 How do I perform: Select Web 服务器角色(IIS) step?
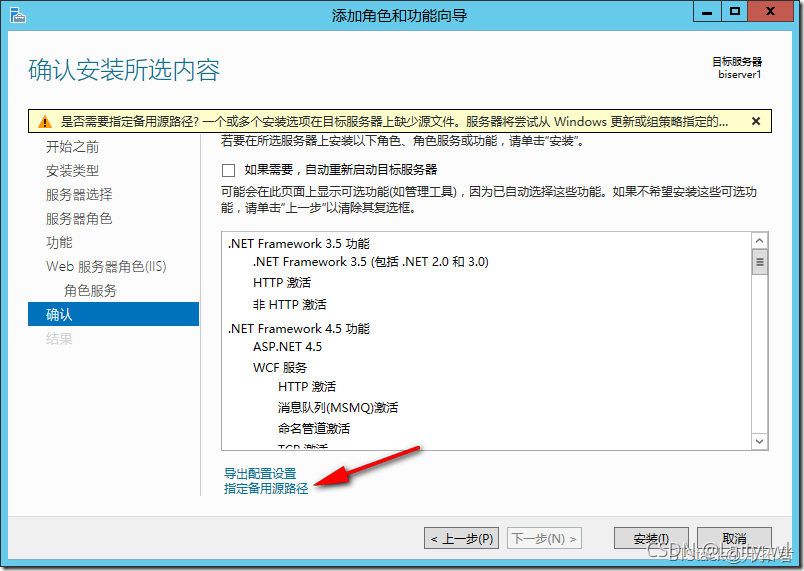(x=106, y=267)
